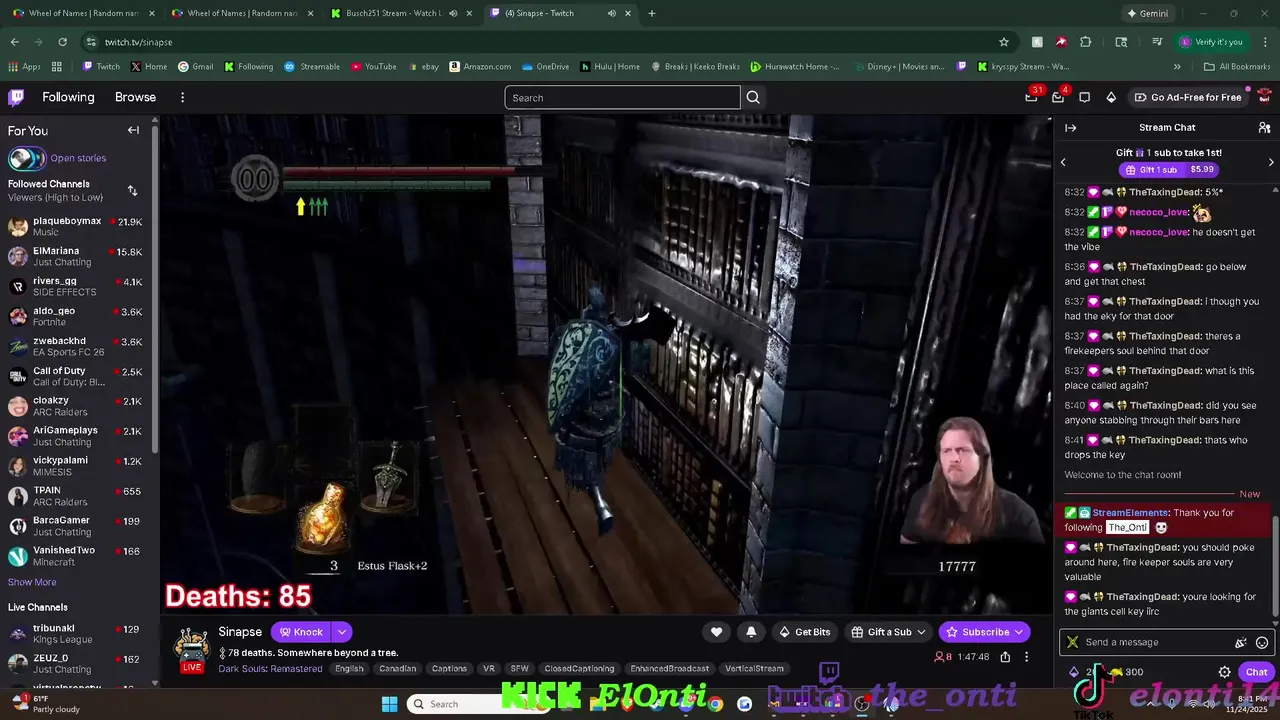This screenshot has height=720, width=1280.
Task: Open Chrome extensions puzzle icon
Action: point(1086,42)
